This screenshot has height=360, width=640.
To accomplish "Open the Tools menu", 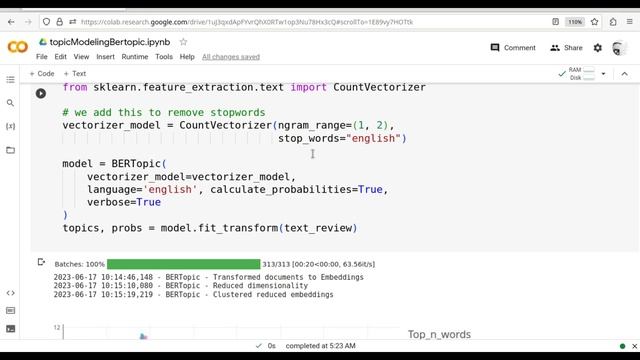I will 164,57.
